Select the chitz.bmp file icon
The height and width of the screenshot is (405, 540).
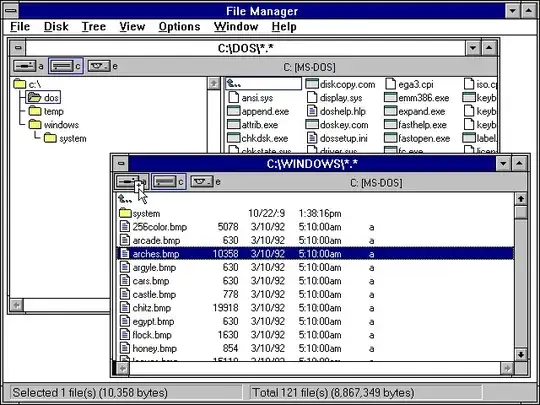point(124,308)
